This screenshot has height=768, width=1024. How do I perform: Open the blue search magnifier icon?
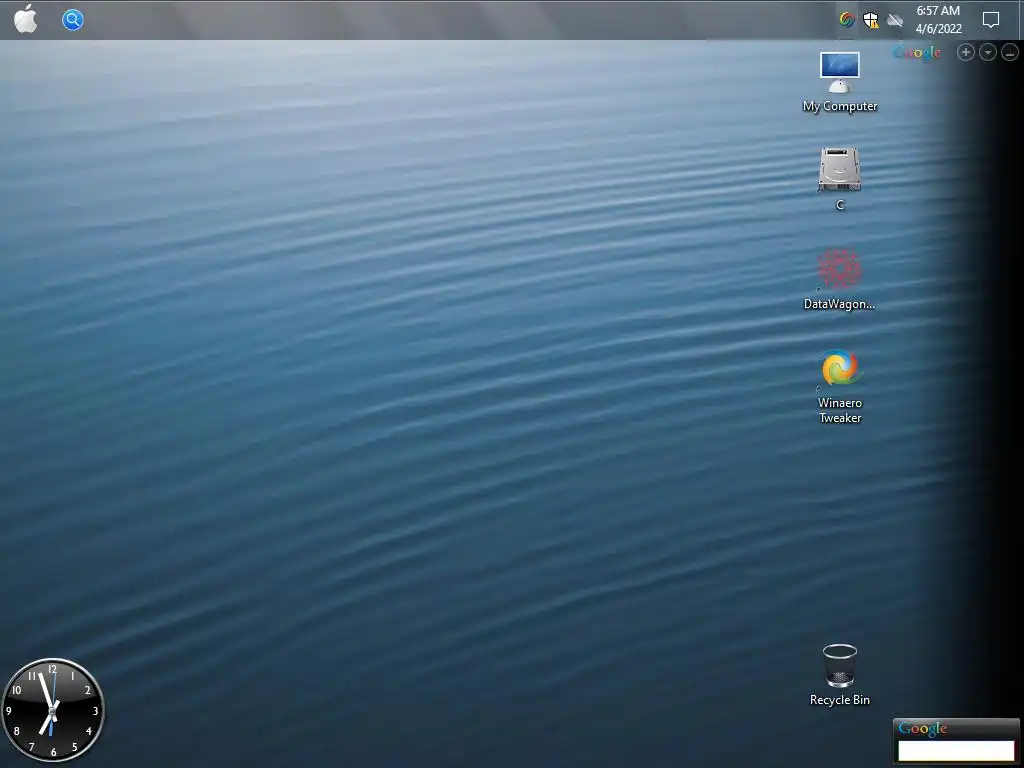[x=72, y=20]
